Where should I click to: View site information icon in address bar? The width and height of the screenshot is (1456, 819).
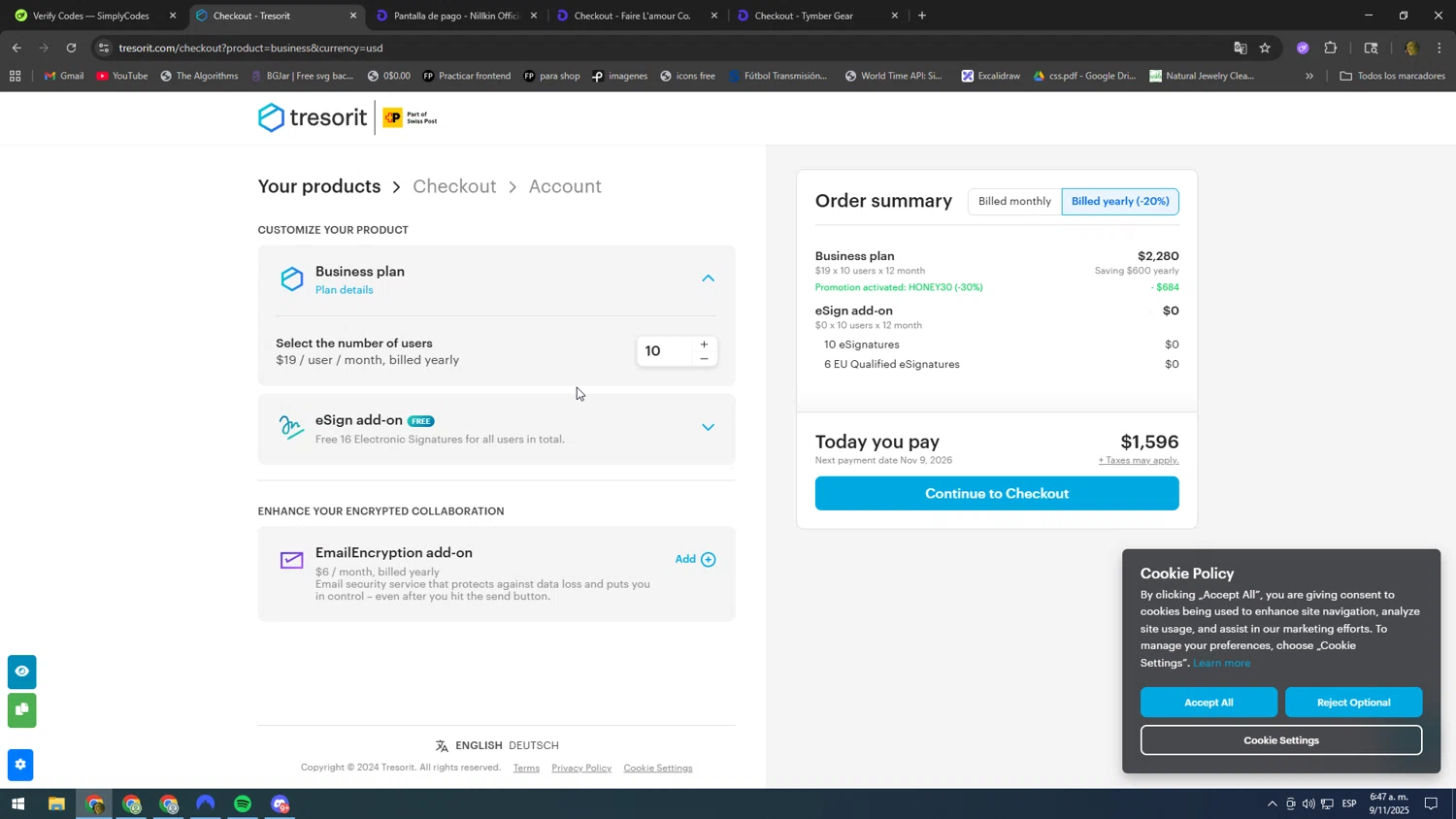[x=104, y=48]
